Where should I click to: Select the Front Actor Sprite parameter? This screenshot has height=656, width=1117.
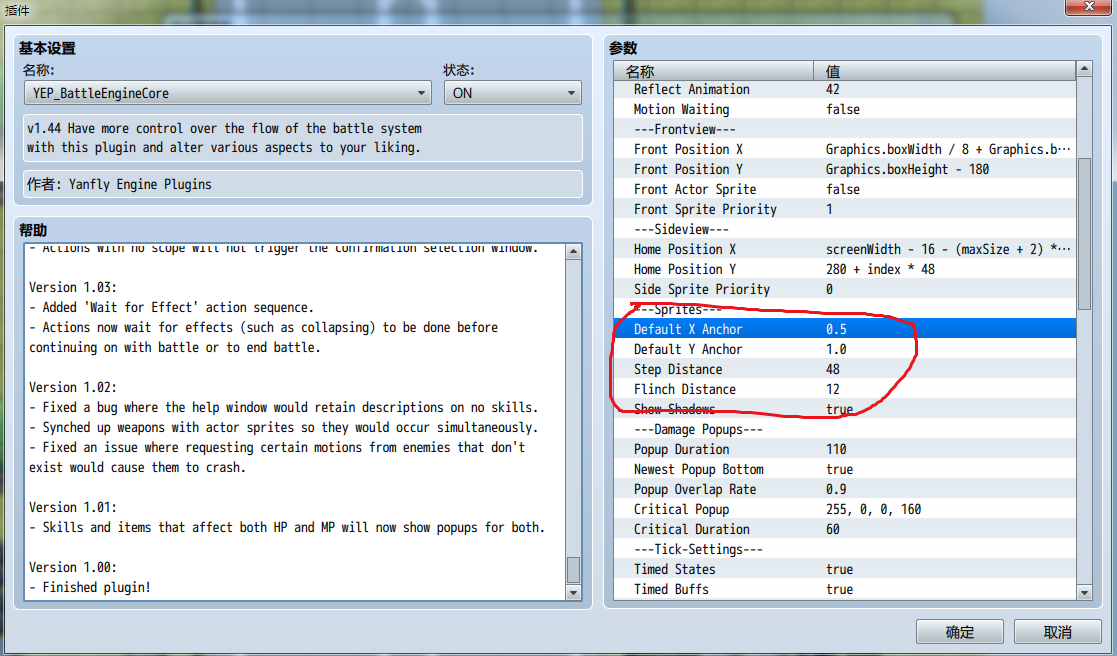(x=845, y=189)
